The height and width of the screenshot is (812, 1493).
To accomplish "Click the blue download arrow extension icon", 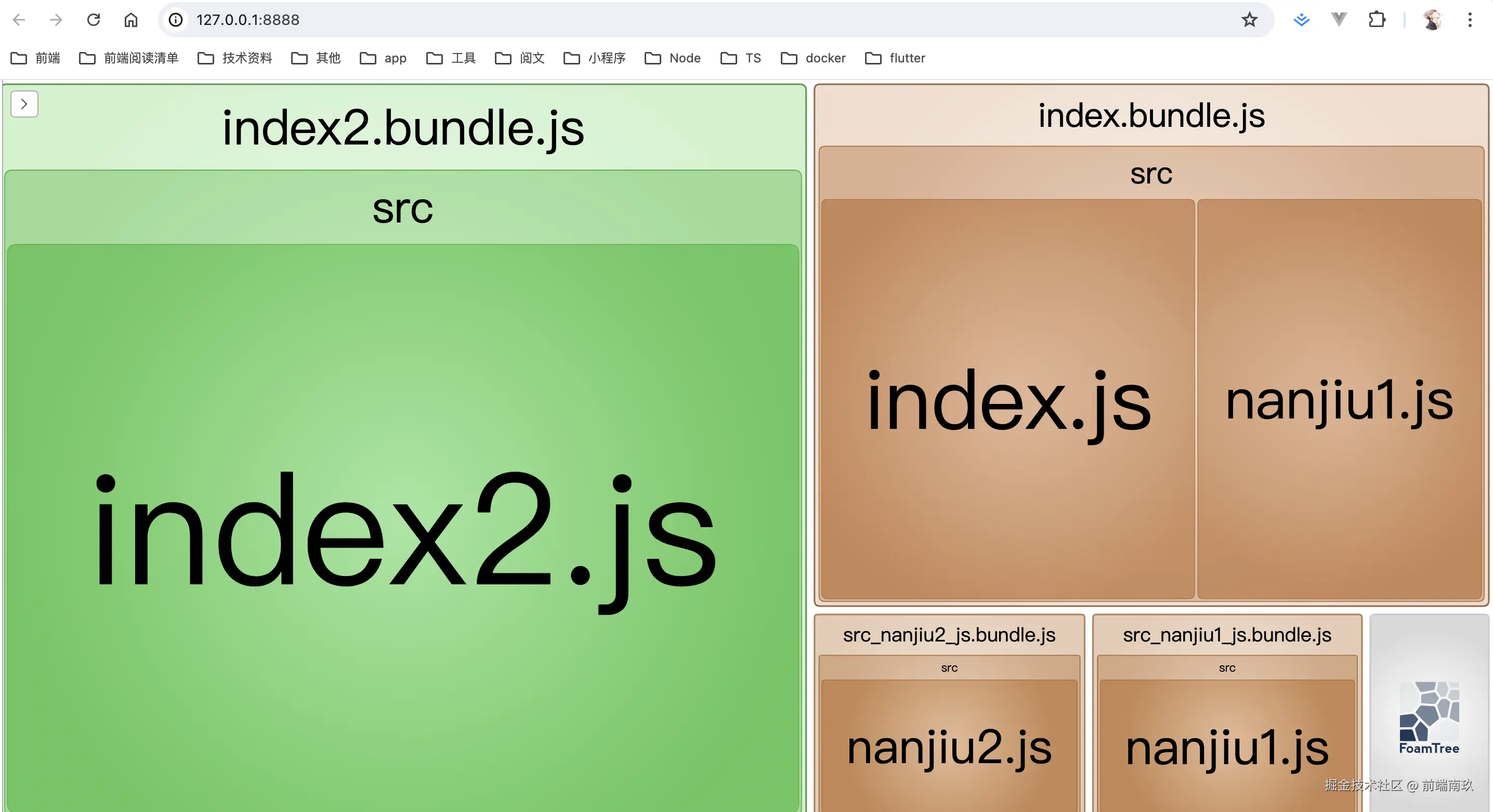I will point(1301,20).
